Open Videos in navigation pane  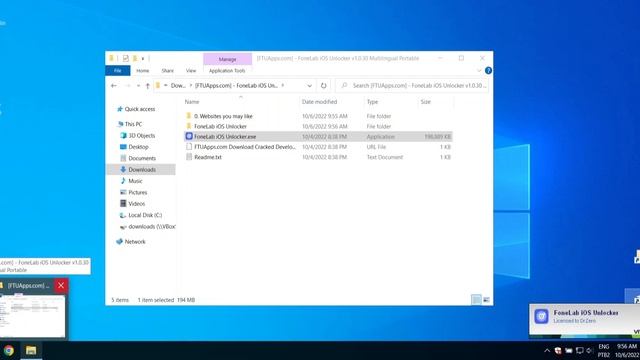click(136, 204)
